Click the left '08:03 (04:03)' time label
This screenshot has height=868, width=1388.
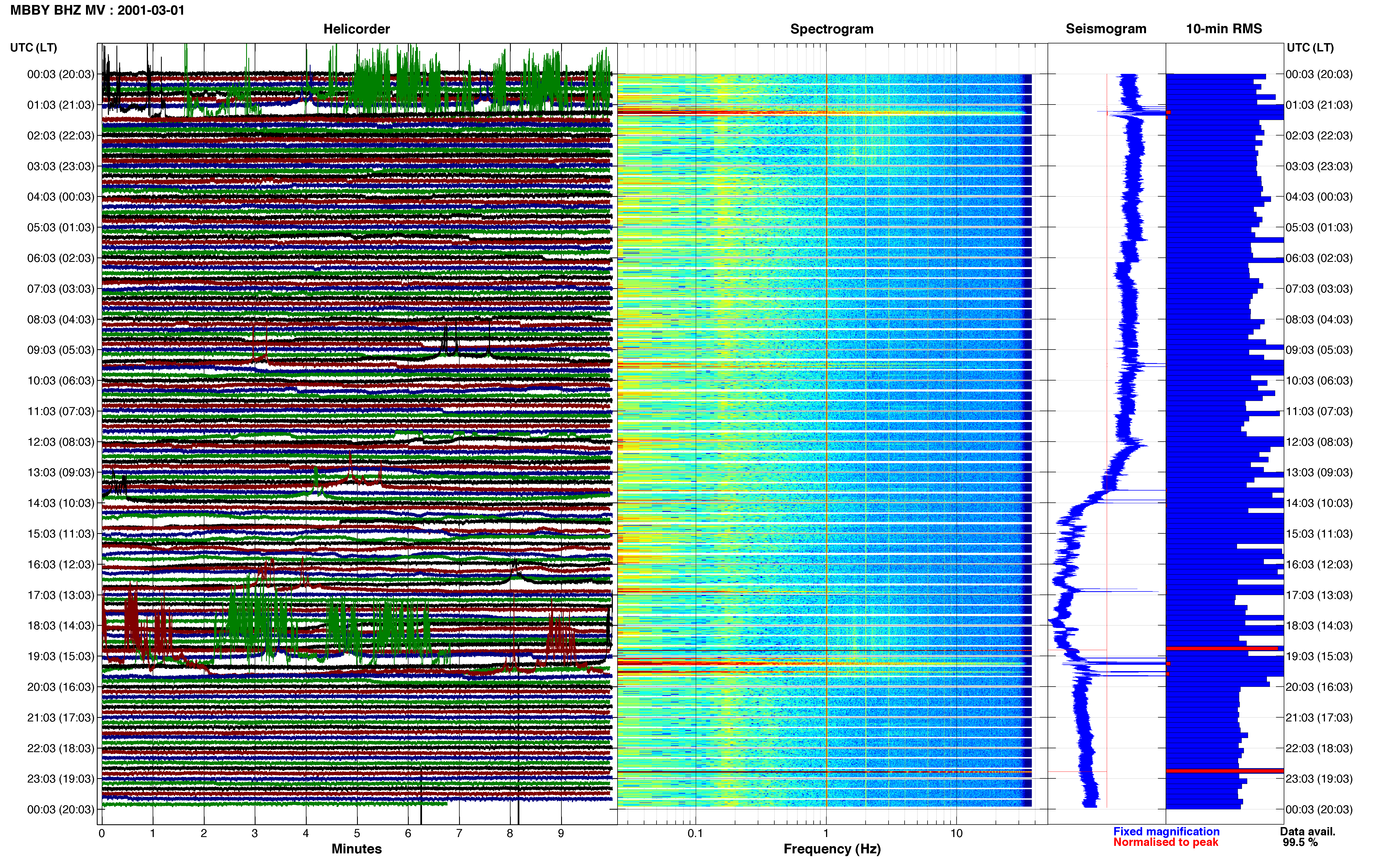coord(61,319)
